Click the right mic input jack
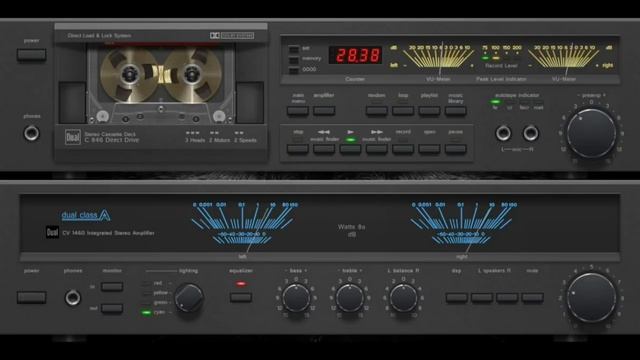640x360 pixels. (530, 133)
